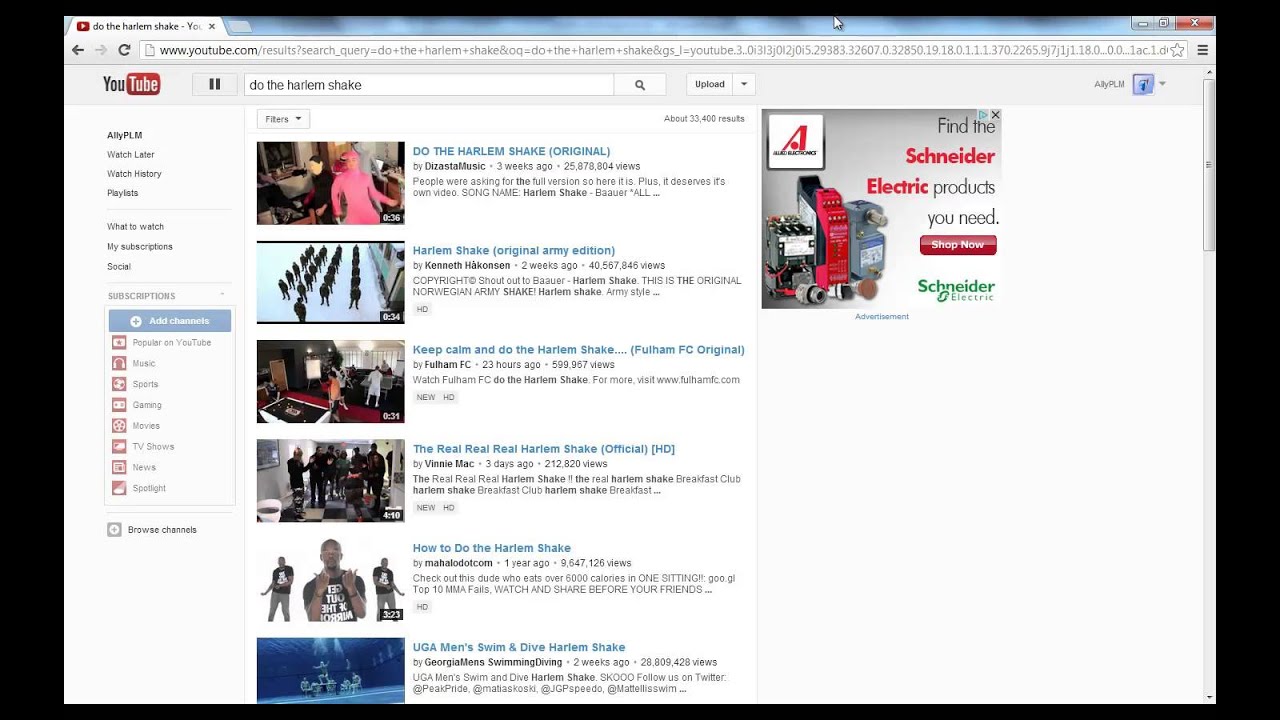Image resolution: width=1280 pixels, height=720 pixels.
Task: Click the DizastaMusic channel name
Action: (x=455, y=166)
